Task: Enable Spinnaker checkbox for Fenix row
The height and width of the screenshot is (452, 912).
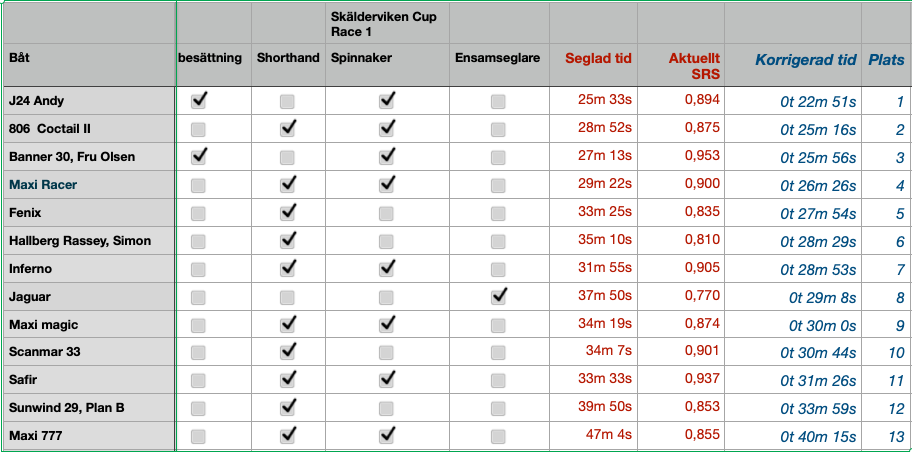Action: (387, 213)
